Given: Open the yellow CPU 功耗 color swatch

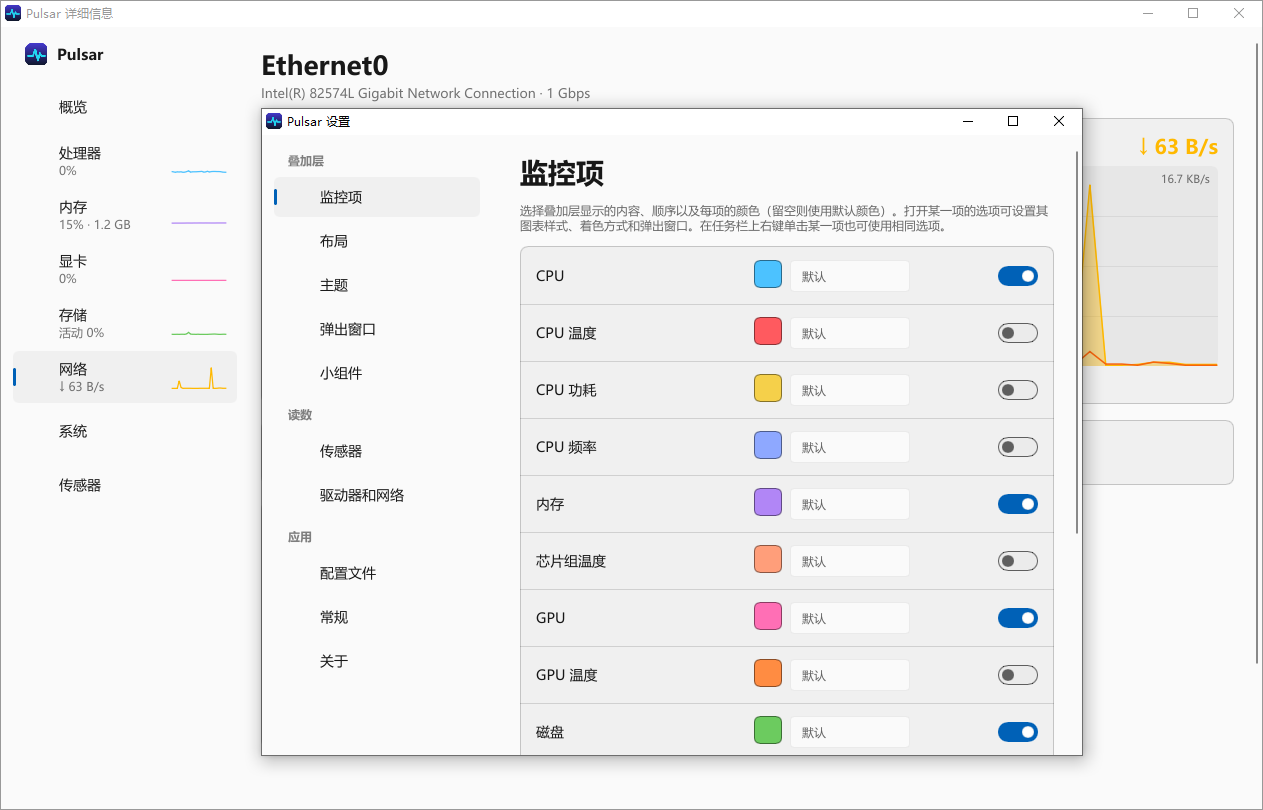Looking at the screenshot, I should [x=768, y=389].
